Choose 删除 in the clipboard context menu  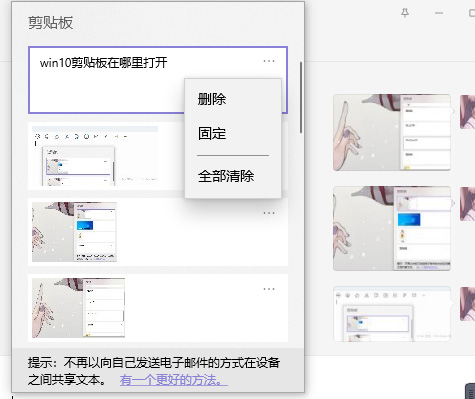tap(212, 99)
